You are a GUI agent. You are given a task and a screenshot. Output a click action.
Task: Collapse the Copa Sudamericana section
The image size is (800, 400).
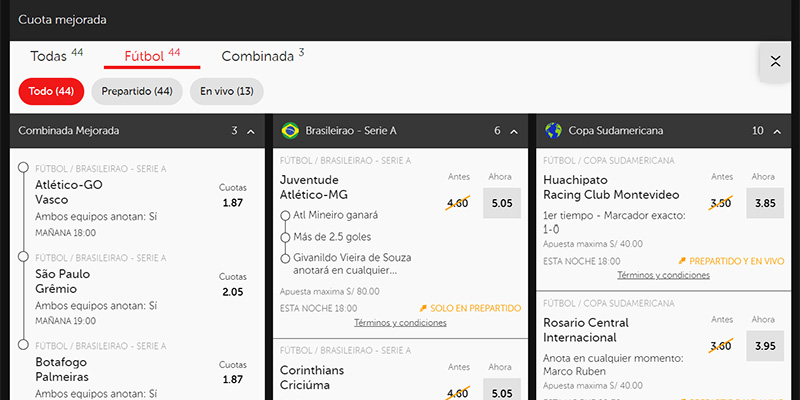[777, 131]
